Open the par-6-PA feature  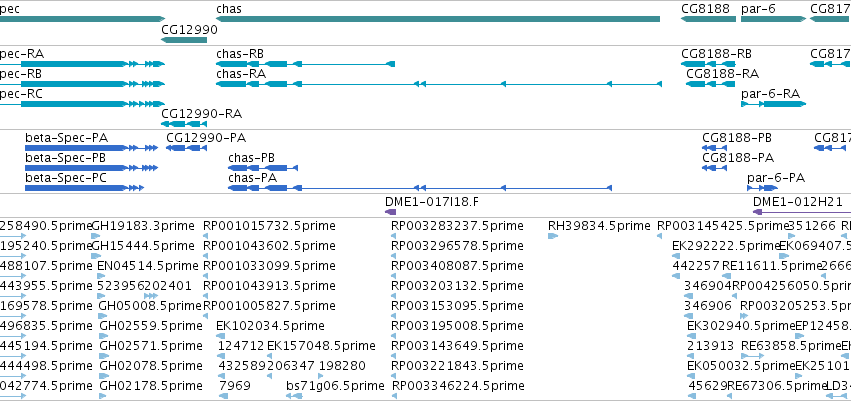click(x=763, y=188)
